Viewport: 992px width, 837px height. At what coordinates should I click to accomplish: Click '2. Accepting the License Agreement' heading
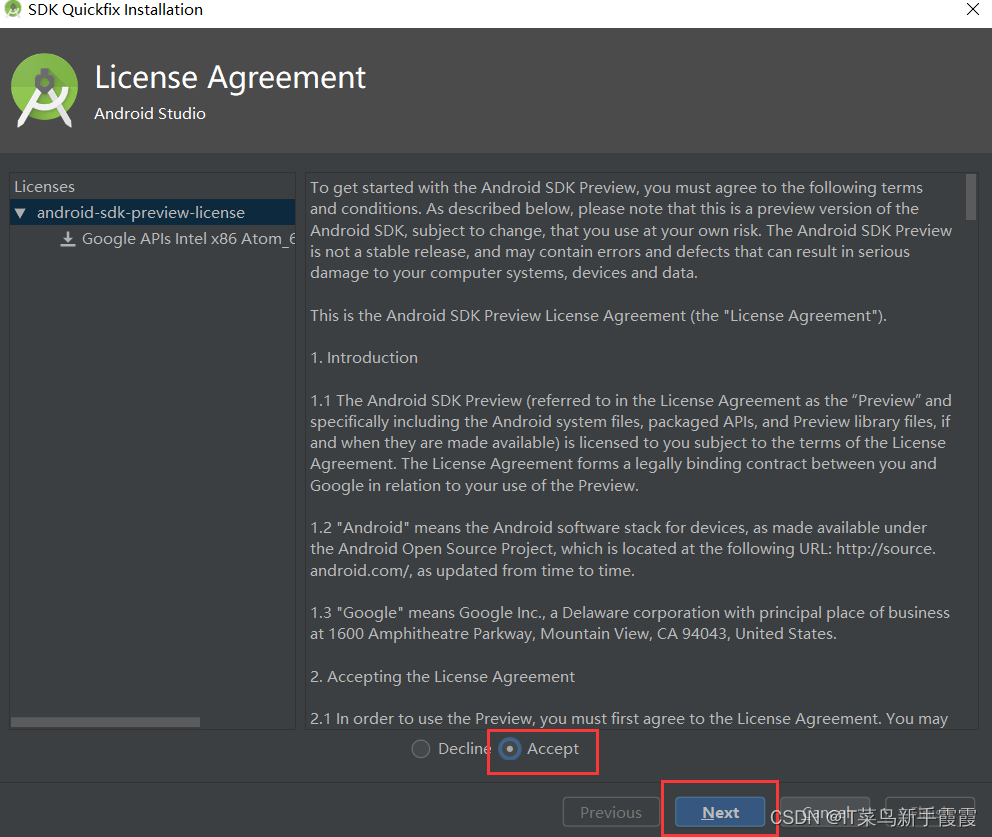coord(442,677)
